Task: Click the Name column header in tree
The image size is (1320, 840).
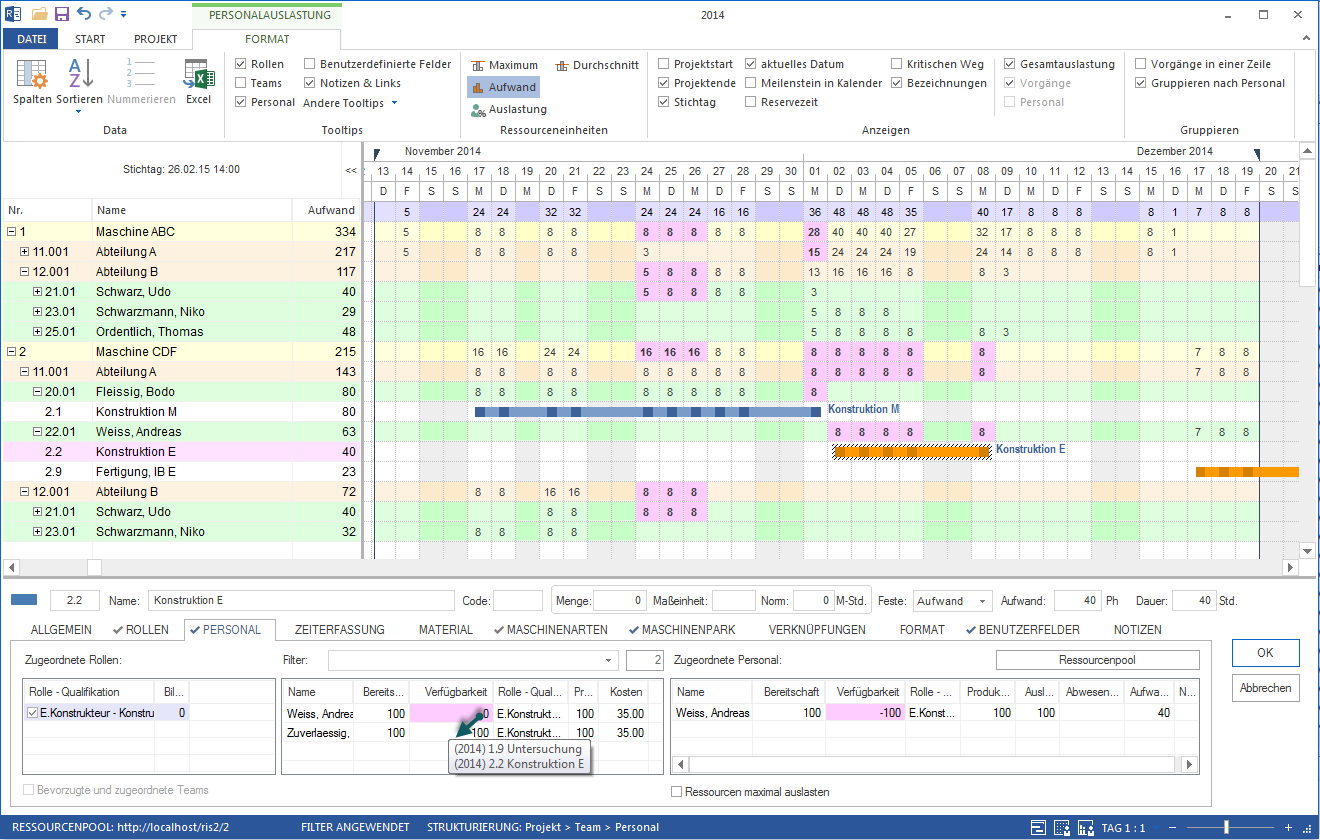Action: [x=192, y=210]
